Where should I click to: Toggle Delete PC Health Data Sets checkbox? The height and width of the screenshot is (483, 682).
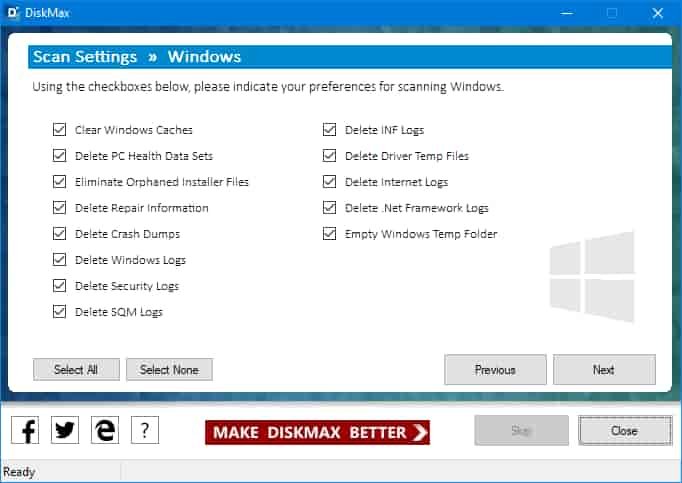coord(59,156)
